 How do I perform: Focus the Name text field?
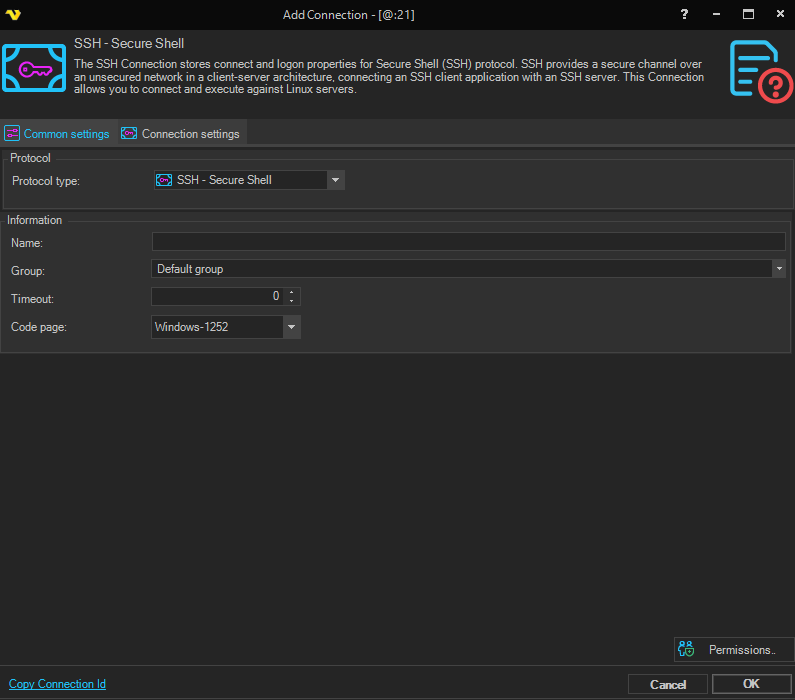tap(468, 242)
